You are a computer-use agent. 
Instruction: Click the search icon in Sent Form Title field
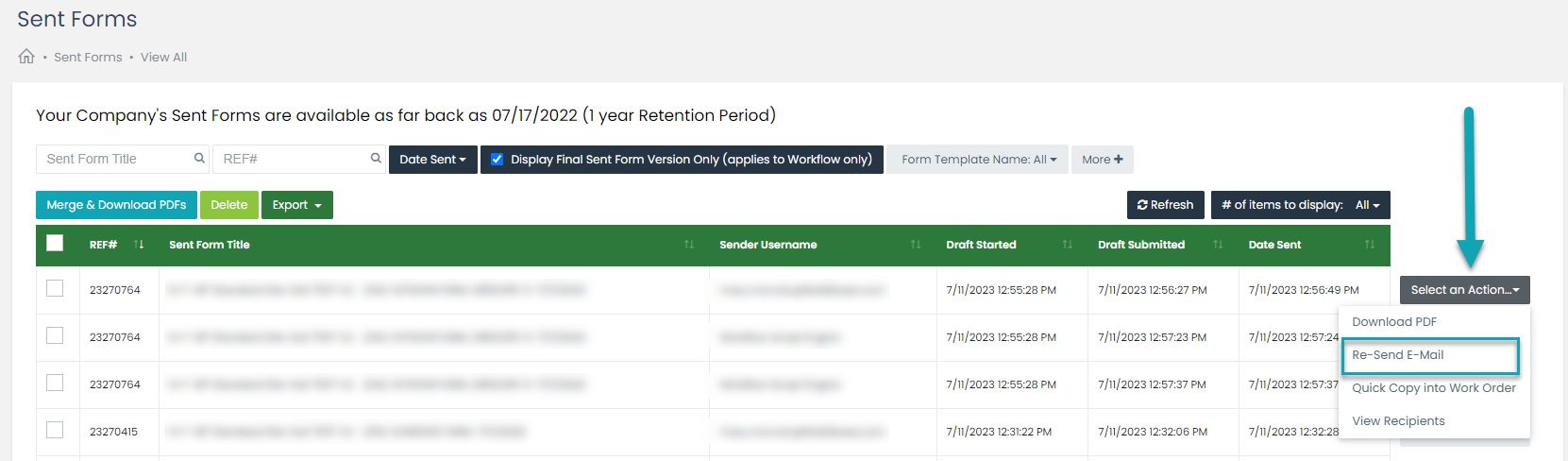click(x=199, y=159)
